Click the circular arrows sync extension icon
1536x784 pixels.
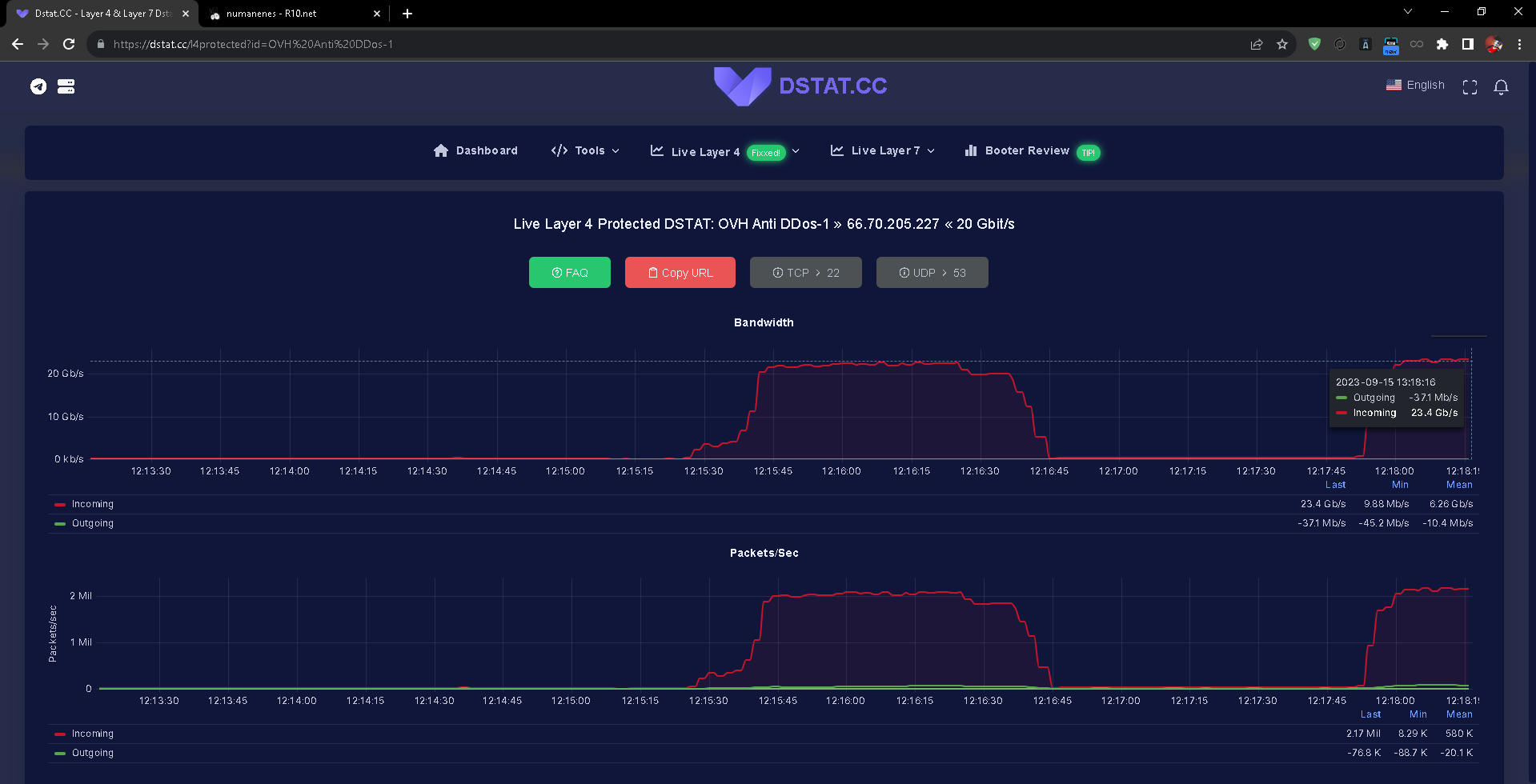1340,44
